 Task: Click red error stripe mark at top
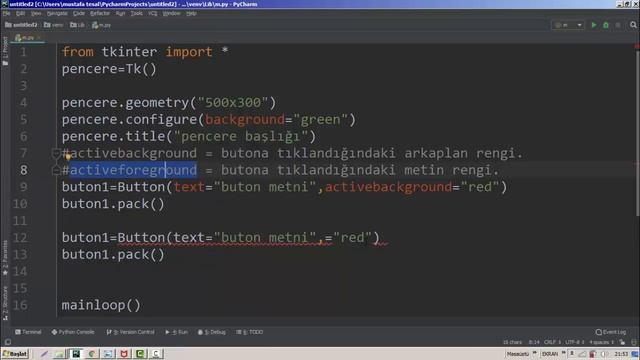coord(637,47)
